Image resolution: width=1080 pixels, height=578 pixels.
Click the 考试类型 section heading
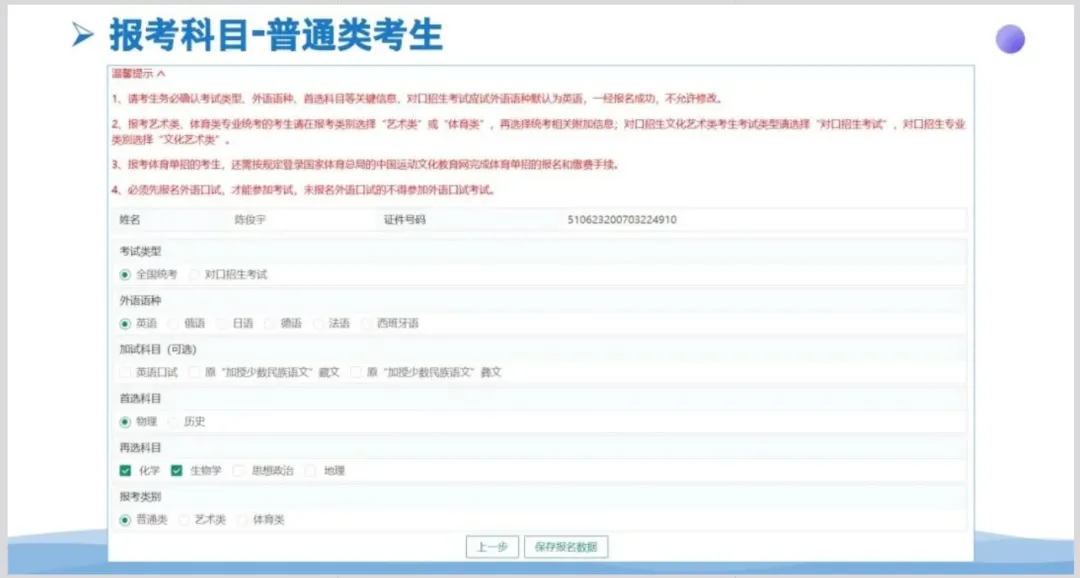(140, 251)
